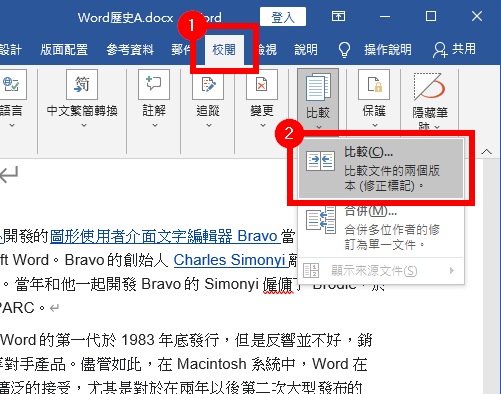Click the 操作說明 search box

tap(388, 50)
